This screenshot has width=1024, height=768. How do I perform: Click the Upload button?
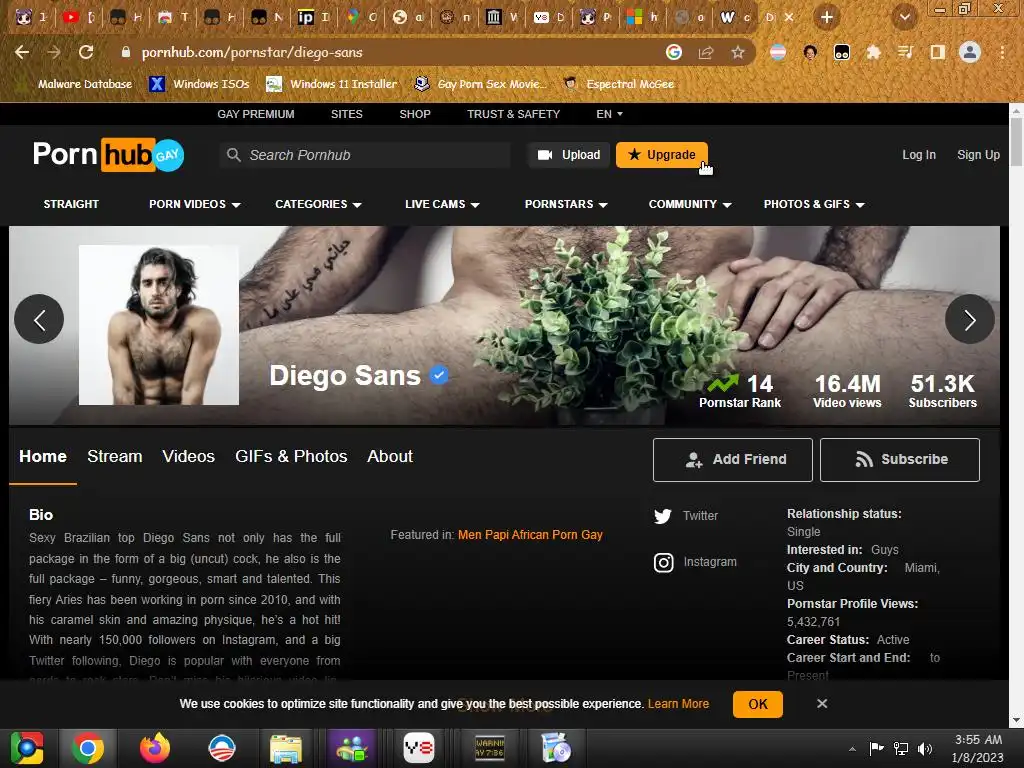(x=569, y=155)
